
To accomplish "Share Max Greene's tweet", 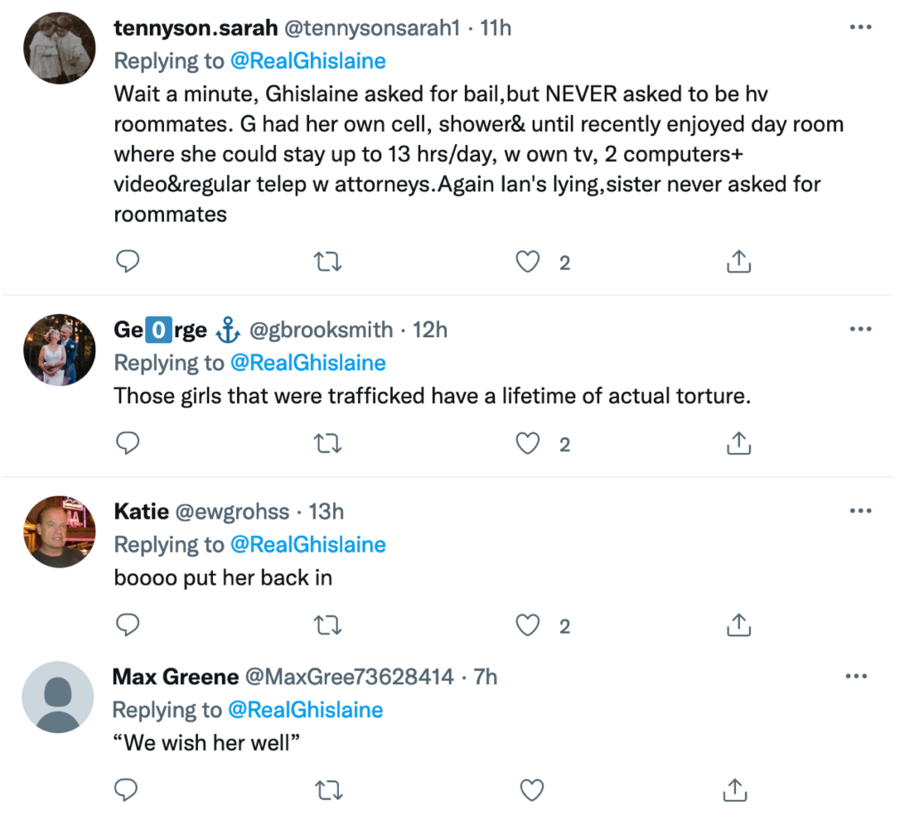I will coord(737,790).
